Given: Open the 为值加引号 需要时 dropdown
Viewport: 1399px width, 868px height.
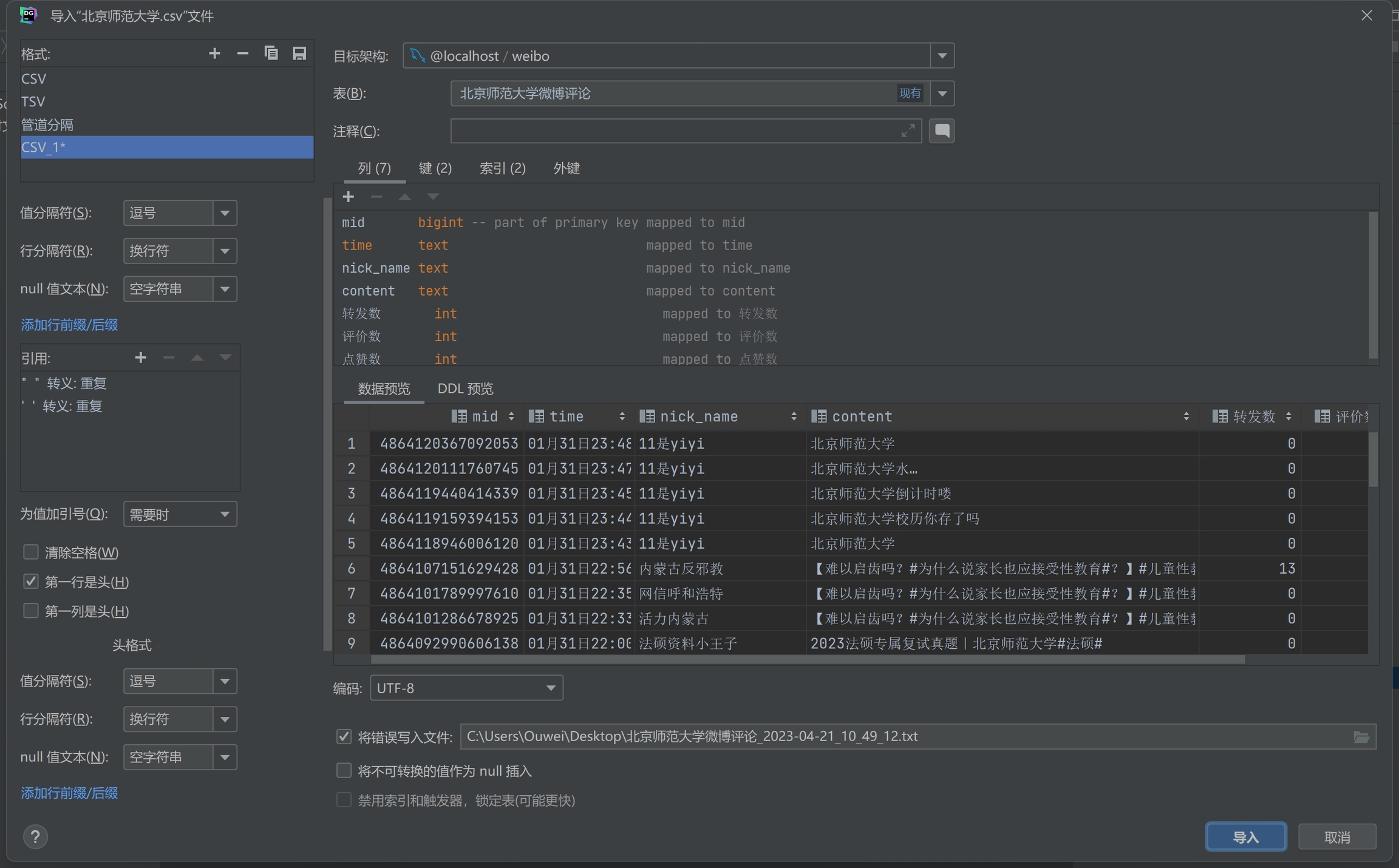Looking at the screenshot, I should tap(180, 515).
